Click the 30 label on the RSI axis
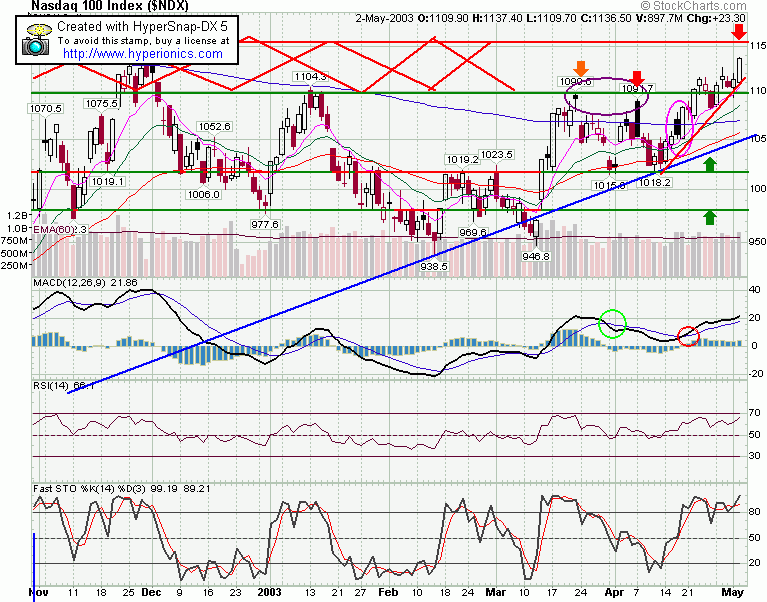767x602 pixels. pyautogui.click(x=755, y=456)
